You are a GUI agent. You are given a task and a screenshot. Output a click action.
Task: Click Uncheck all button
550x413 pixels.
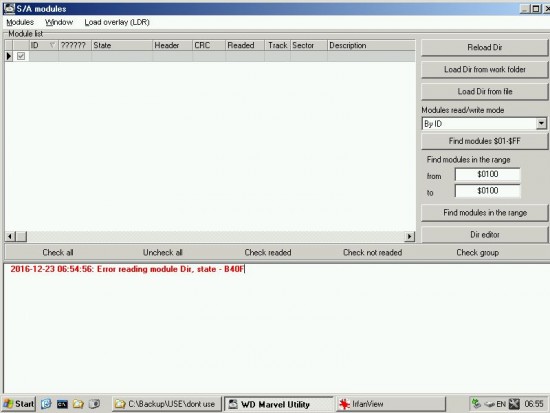click(x=162, y=252)
